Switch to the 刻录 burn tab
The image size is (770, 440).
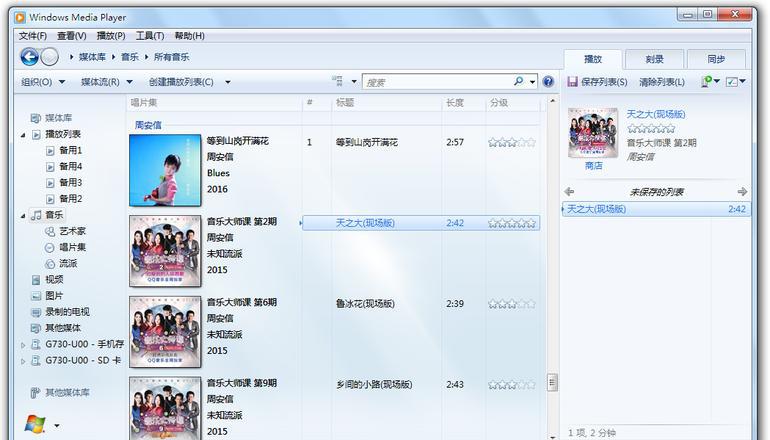click(x=654, y=59)
